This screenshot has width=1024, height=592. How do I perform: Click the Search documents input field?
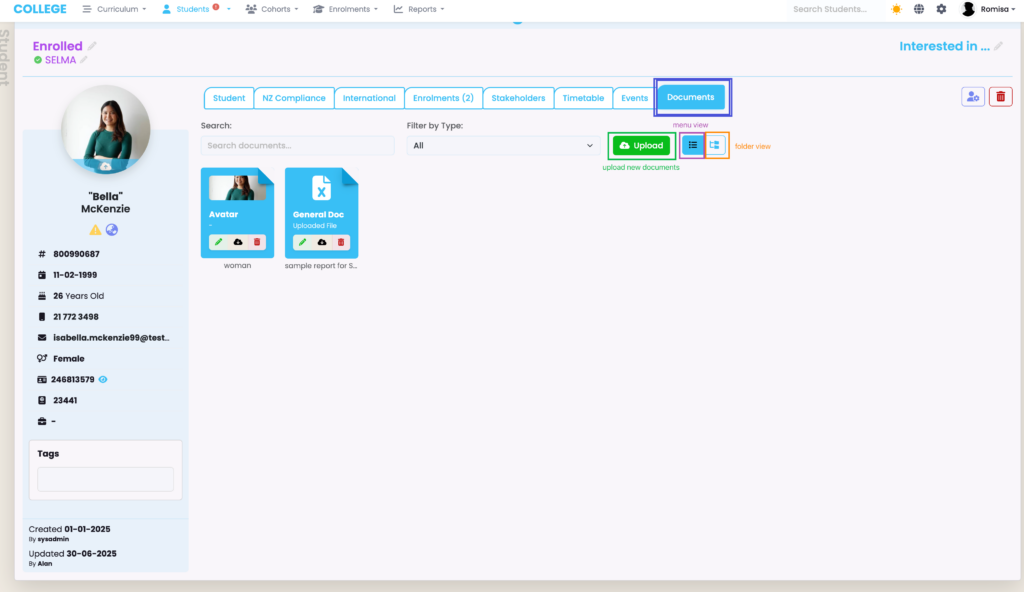(x=297, y=146)
